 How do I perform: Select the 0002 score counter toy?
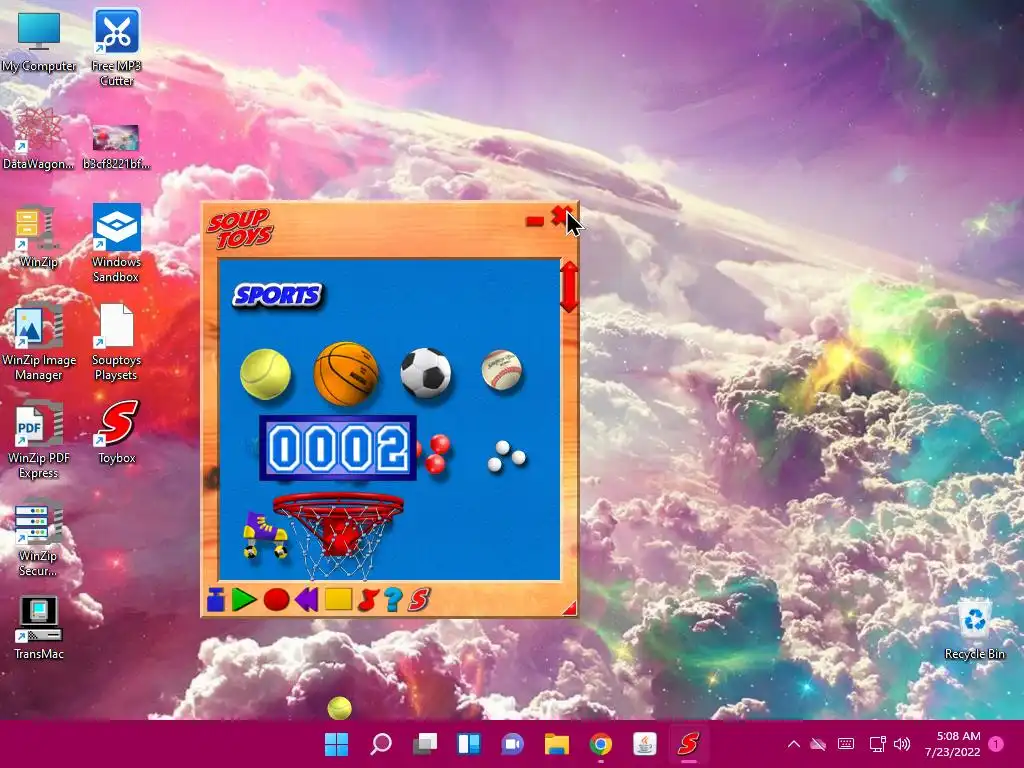pos(338,448)
